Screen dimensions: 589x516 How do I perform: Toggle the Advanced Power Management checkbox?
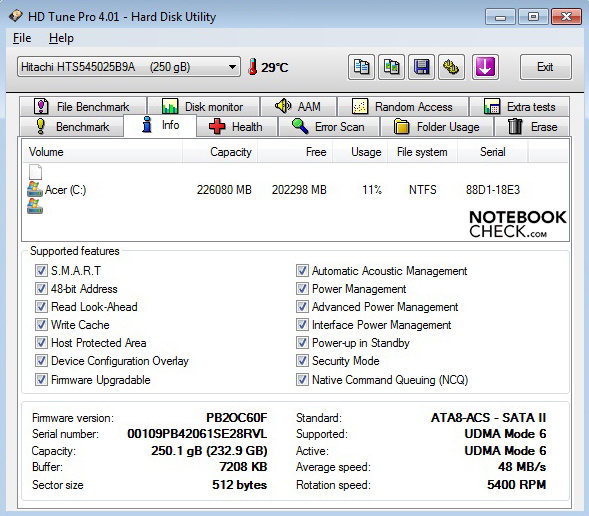302,306
